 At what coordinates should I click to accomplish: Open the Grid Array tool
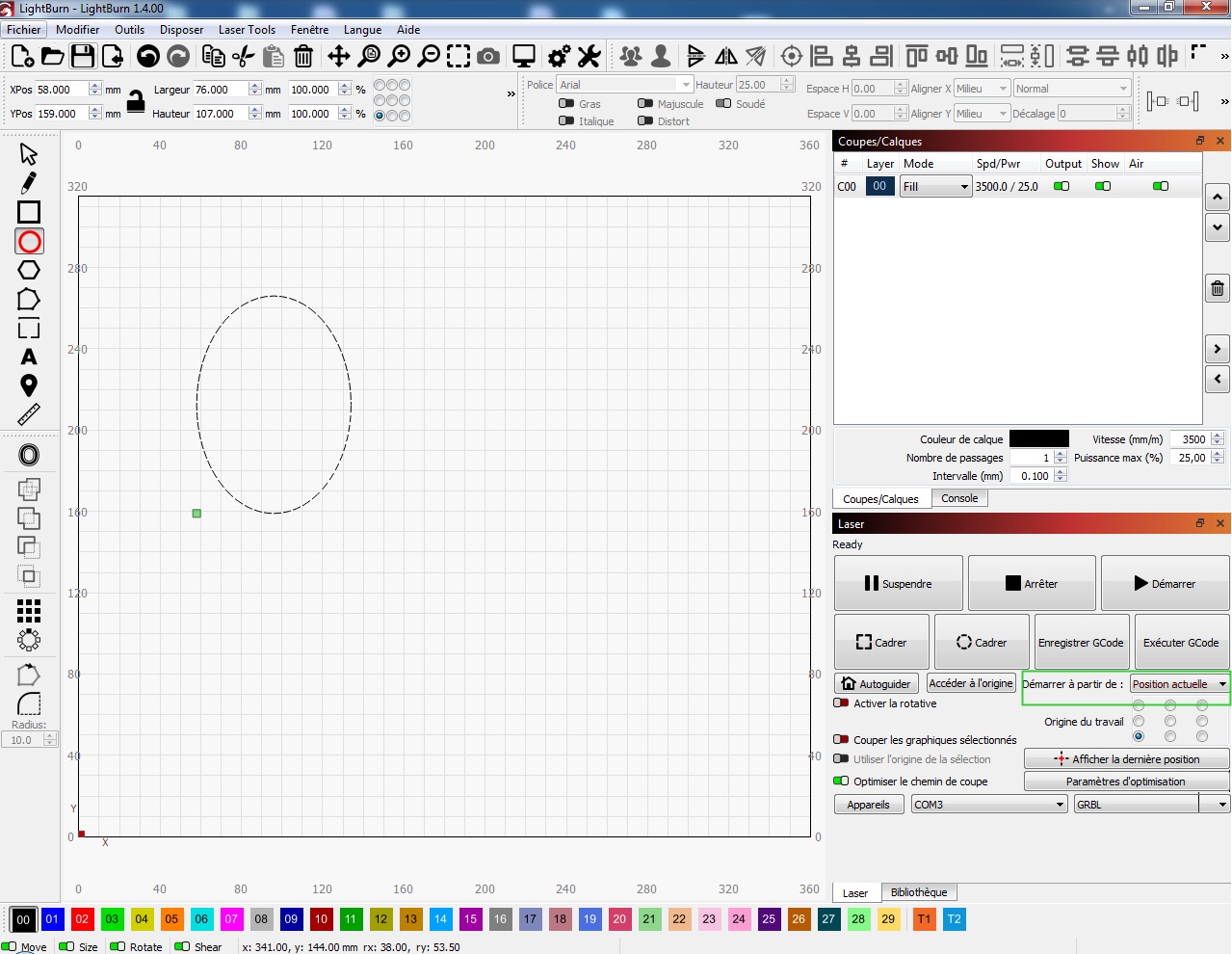pyautogui.click(x=29, y=610)
